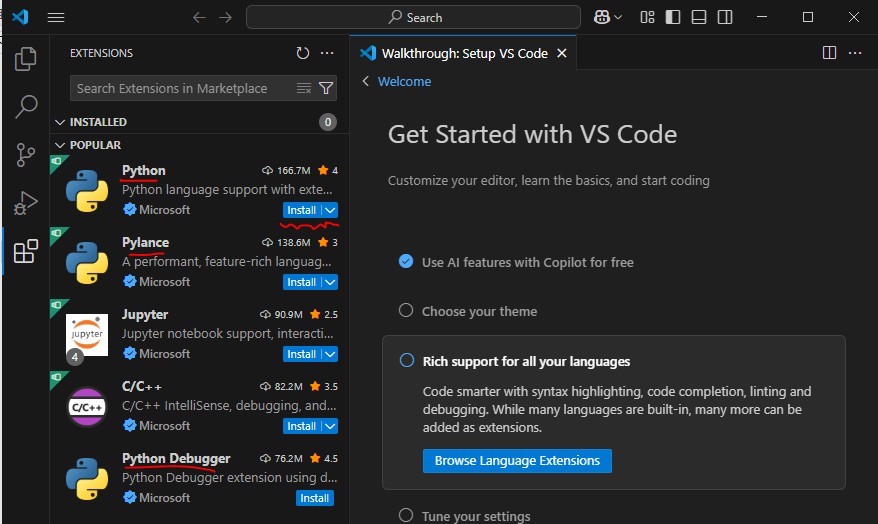Click Microsoft verified badge under Pylance
This screenshot has height=524, width=878.
[130, 282]
